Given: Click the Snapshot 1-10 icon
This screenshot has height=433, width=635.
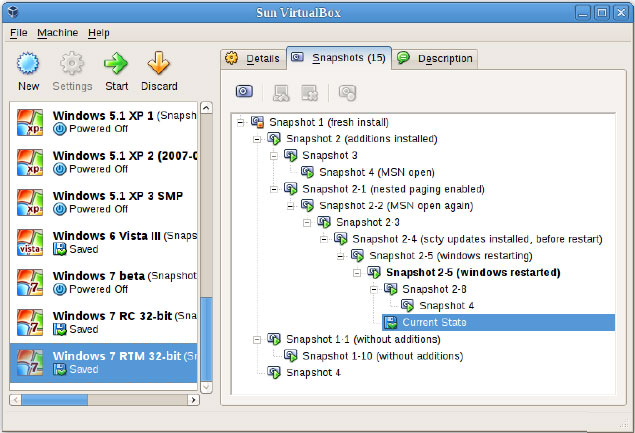Looking at the screenshot, I should coord(291,356).
